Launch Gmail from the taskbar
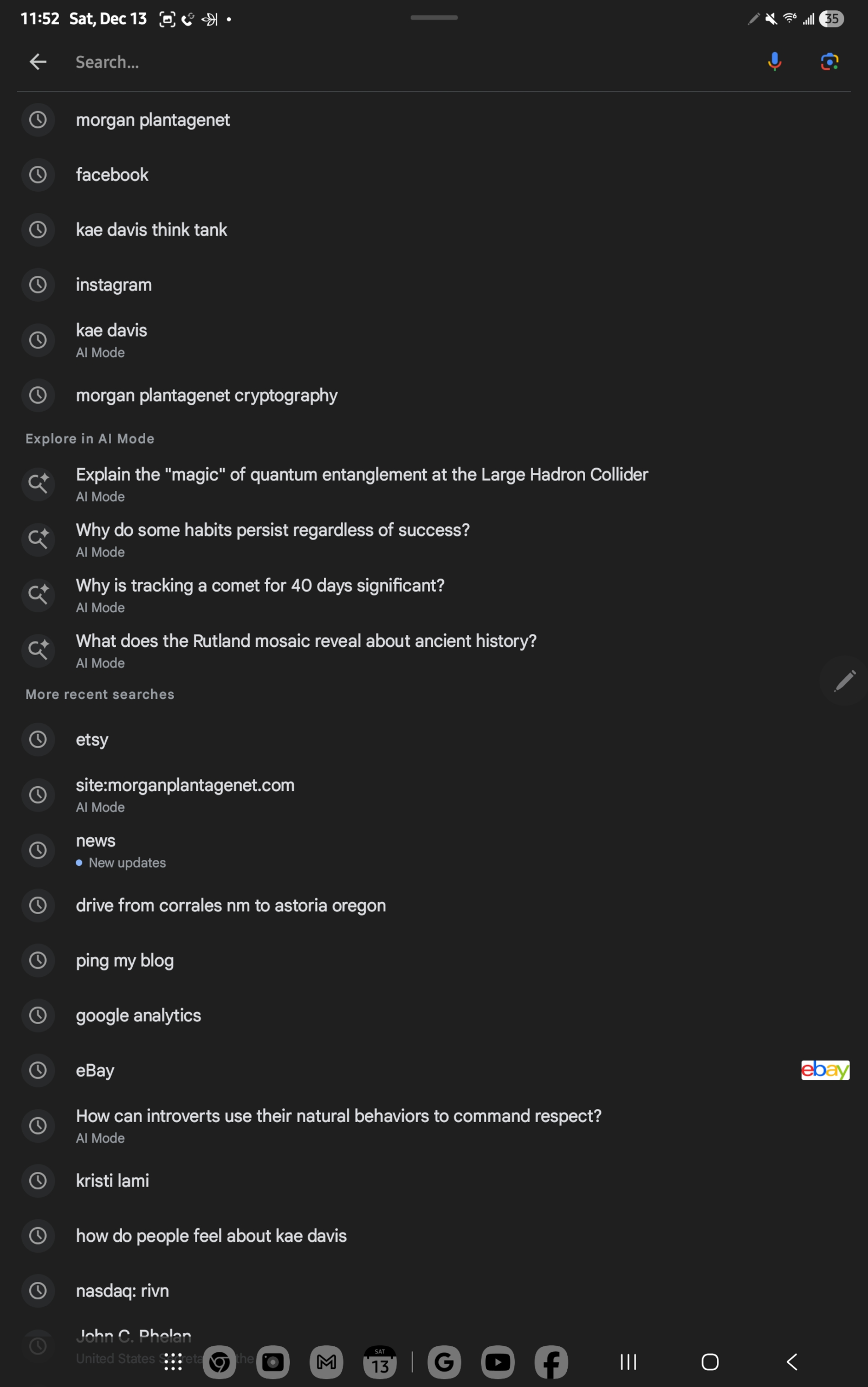Image resolution: width=868 pixels, height=1387 pixels. tap(326, 1362)
